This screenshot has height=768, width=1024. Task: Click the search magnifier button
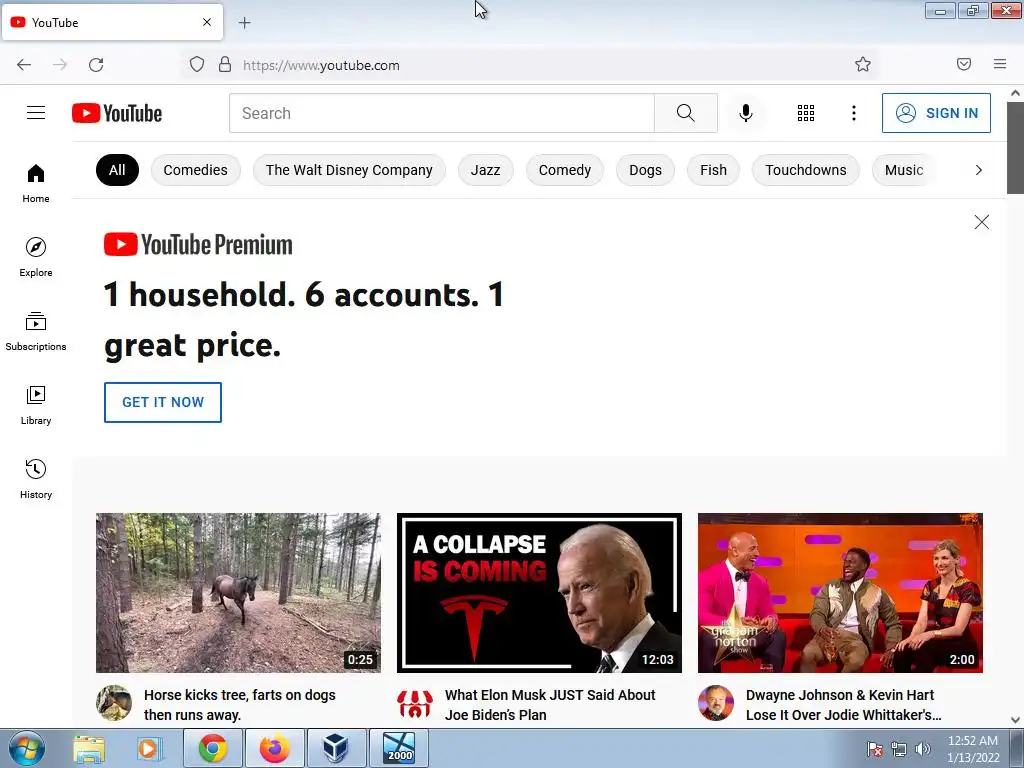(x=686, y=113)
